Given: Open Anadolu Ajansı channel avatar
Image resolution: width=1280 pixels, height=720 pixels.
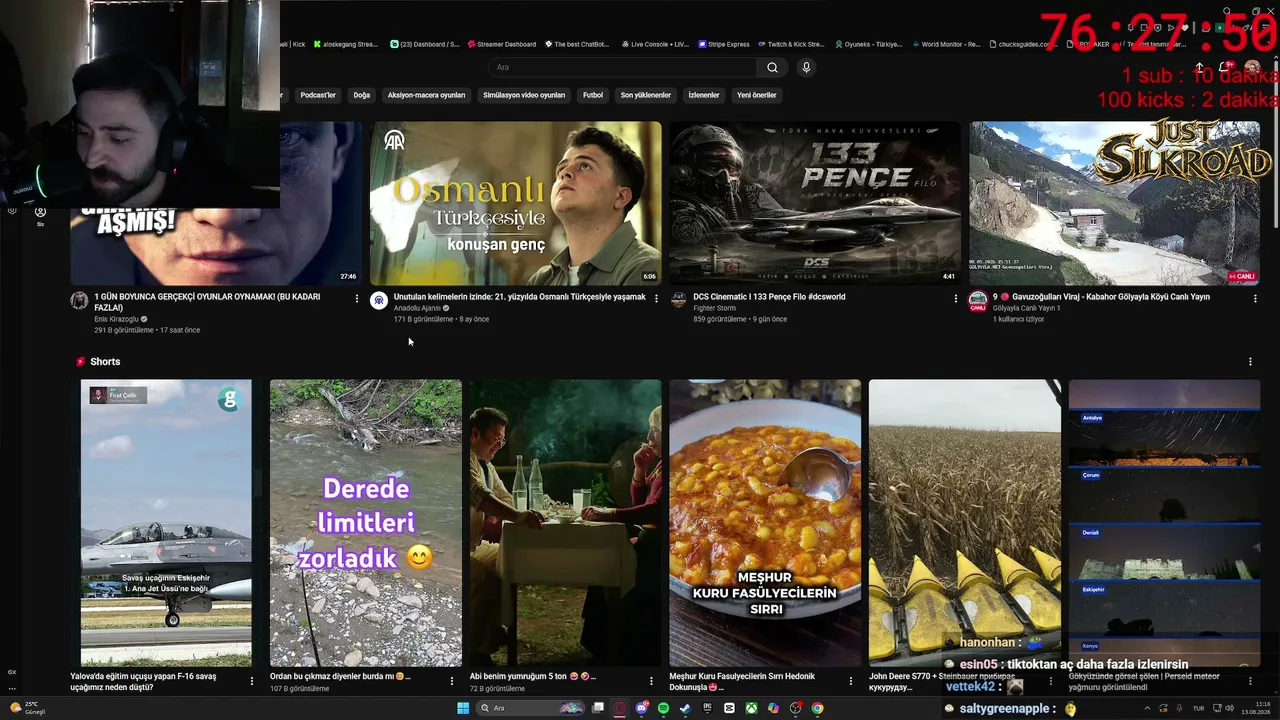Looking at the screenshot, I should [x=379, y=301].
